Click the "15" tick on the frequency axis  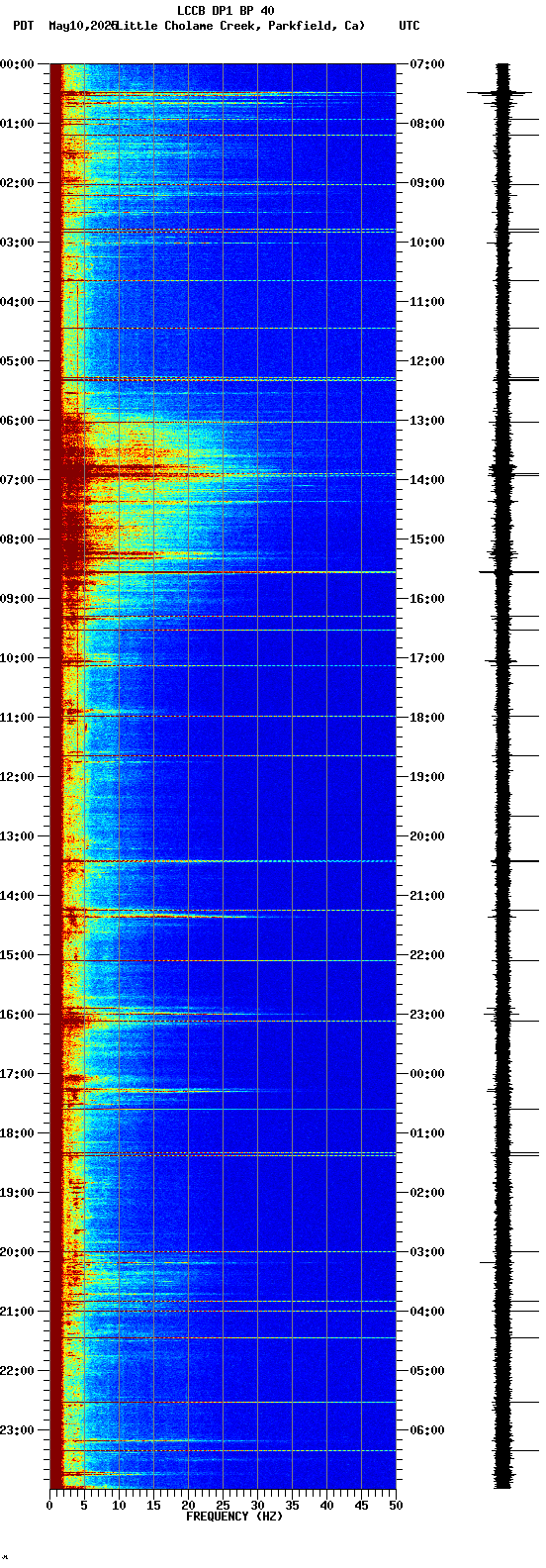point(153,1506)
